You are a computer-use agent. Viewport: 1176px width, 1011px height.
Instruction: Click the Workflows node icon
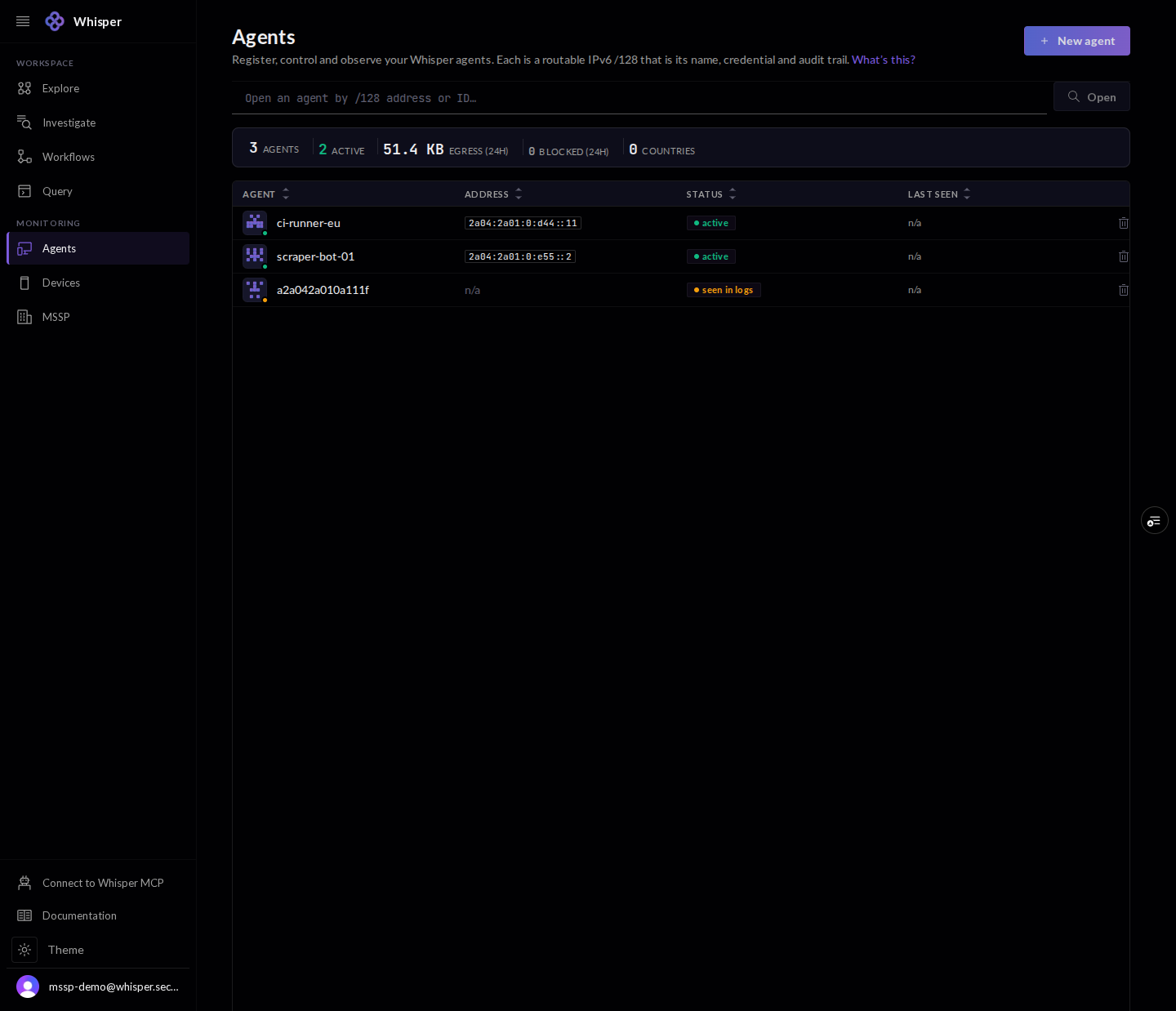pyautogui.click(x=24, y=157)
